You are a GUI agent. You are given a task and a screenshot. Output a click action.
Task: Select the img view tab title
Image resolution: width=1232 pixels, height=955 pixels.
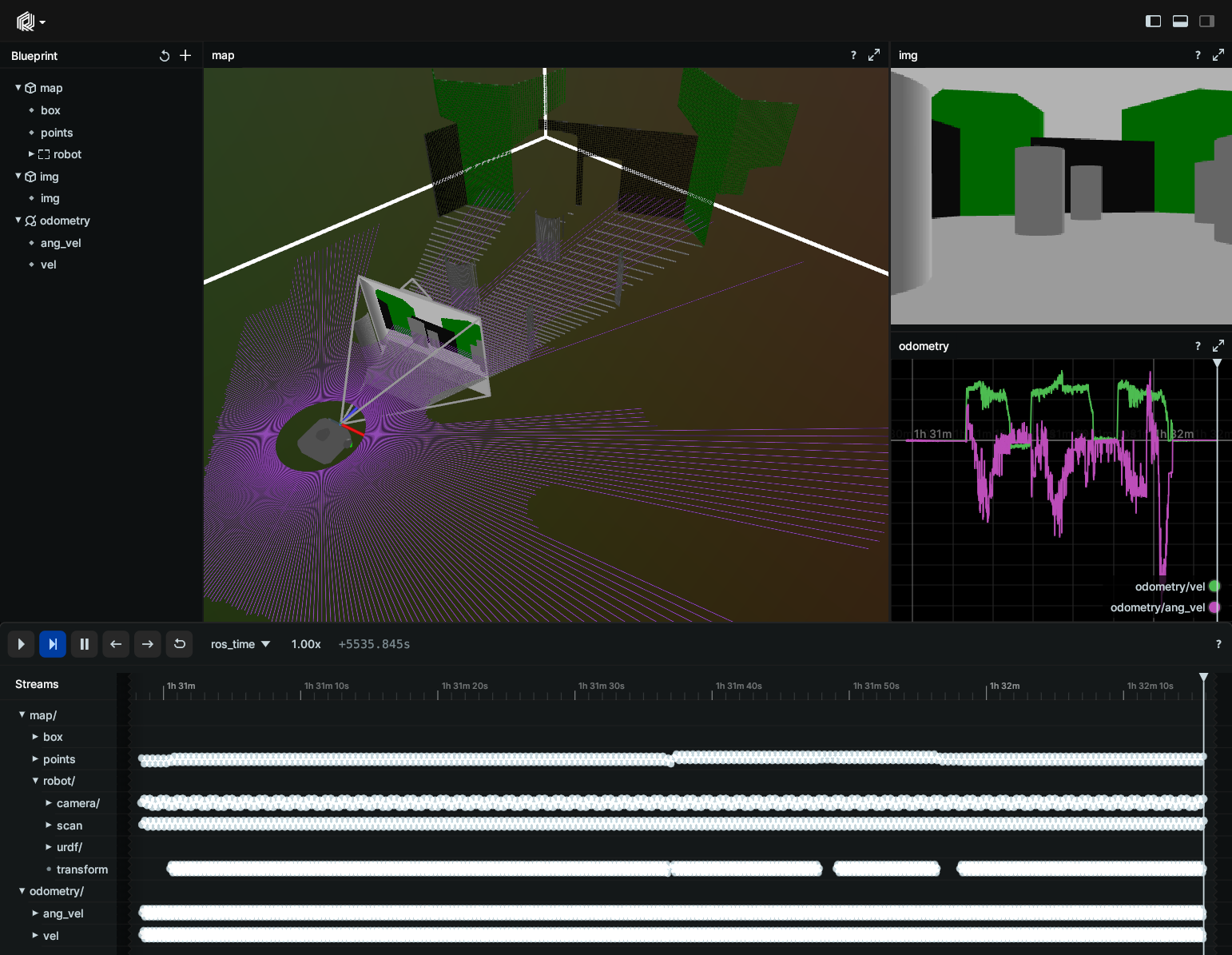908,55
